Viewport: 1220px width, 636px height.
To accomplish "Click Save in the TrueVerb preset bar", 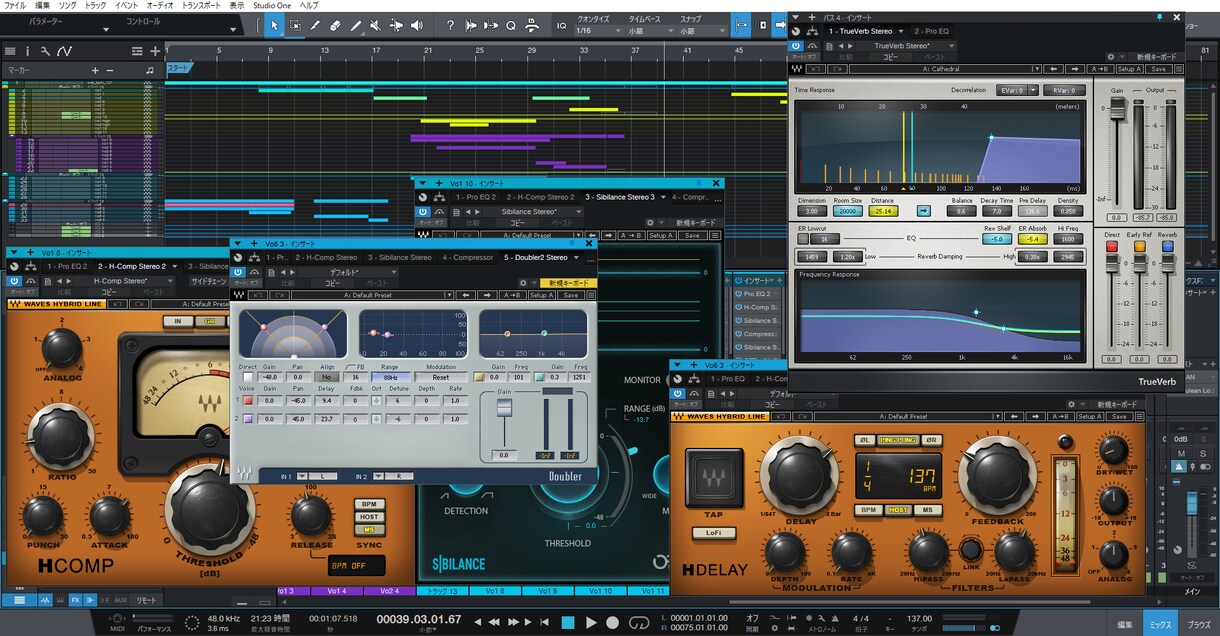I will [1158, 69].
